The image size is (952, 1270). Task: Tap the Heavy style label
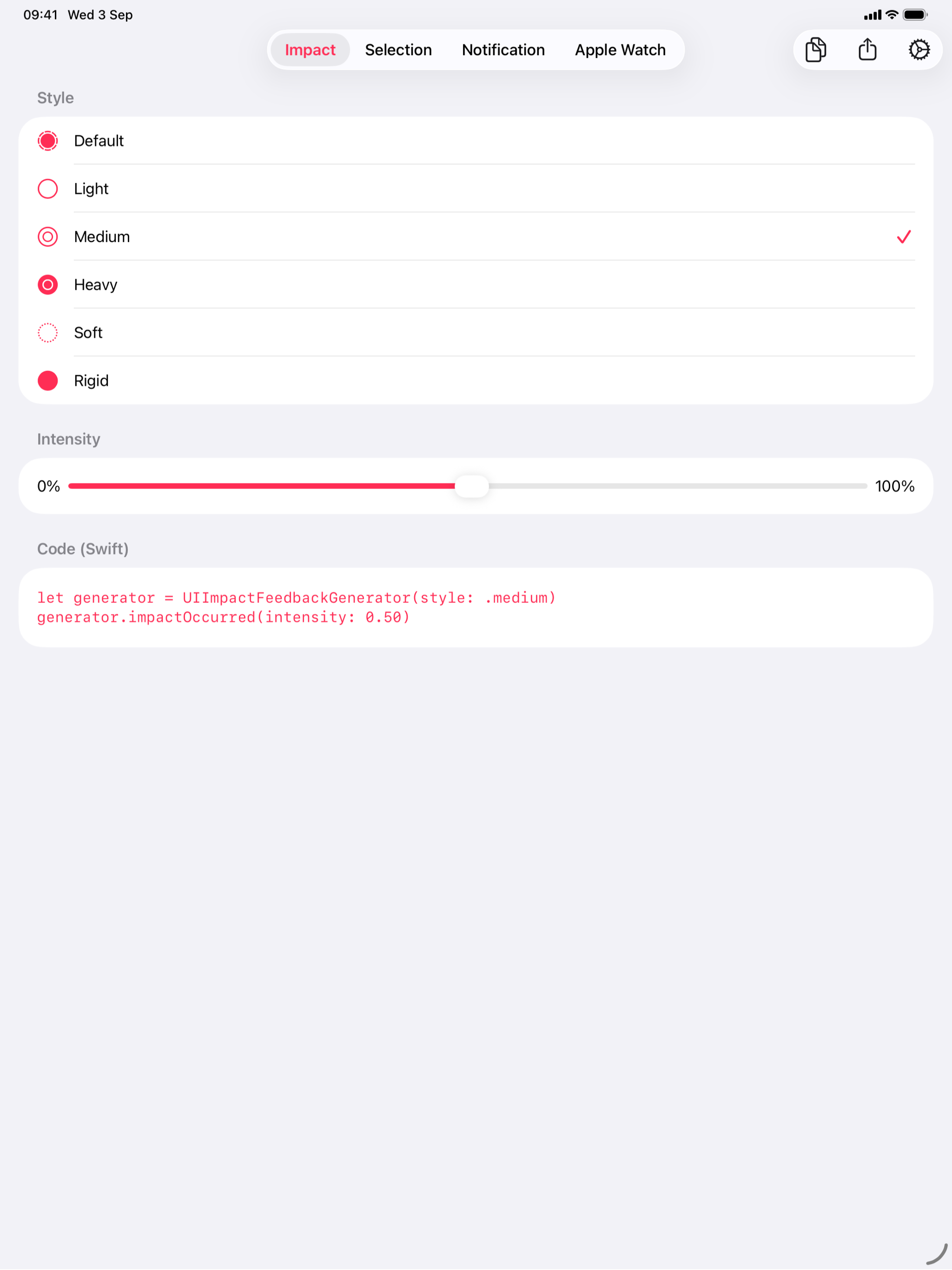click(95, 285)
